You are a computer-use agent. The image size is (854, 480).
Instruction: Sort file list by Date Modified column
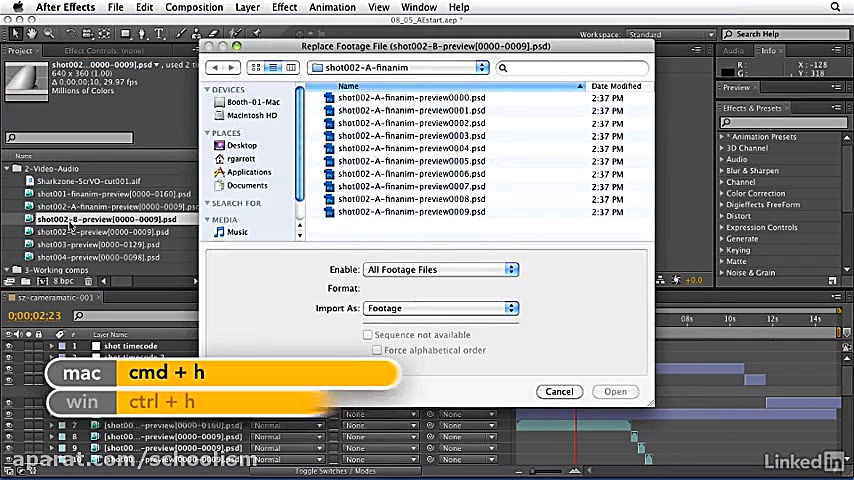[x=616, y=86]
